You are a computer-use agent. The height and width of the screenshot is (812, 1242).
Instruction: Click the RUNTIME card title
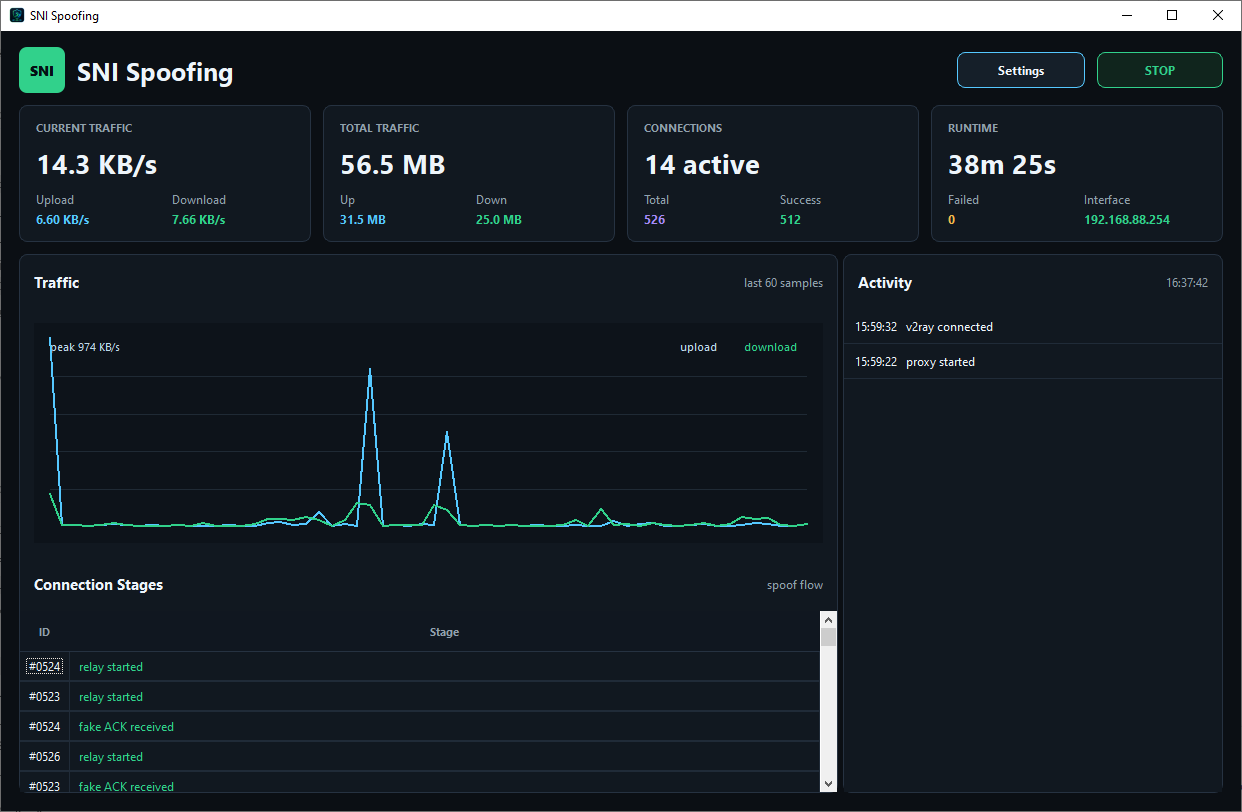pyautogui.click(x=973, y=128)
